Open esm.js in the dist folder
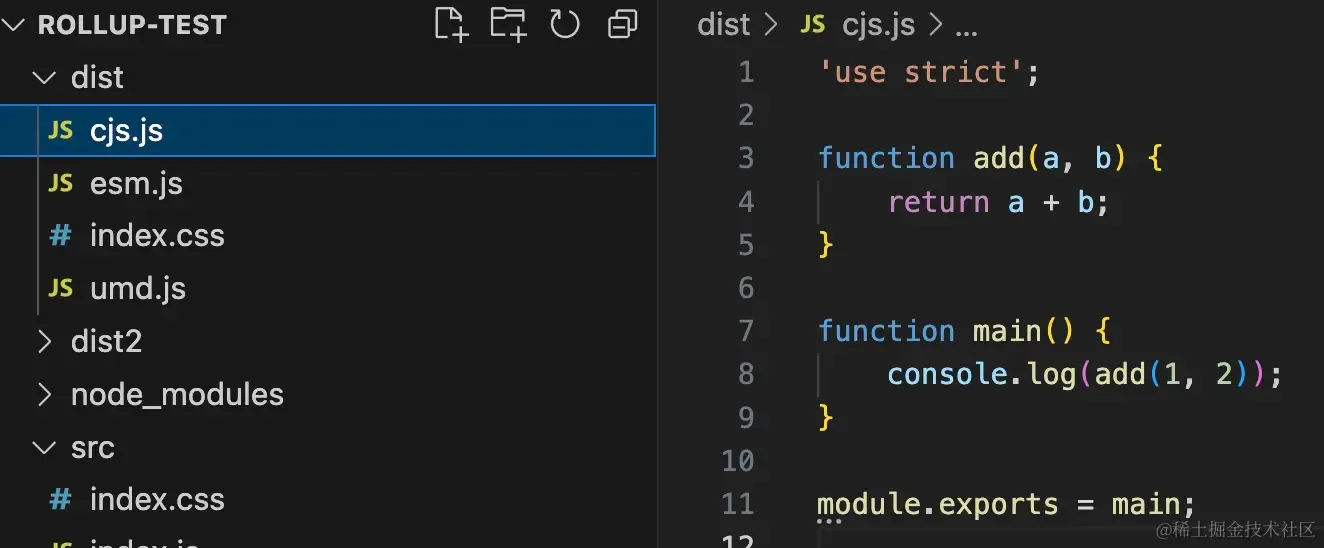Screen dimensions: 1324x548 click(136, 184)
